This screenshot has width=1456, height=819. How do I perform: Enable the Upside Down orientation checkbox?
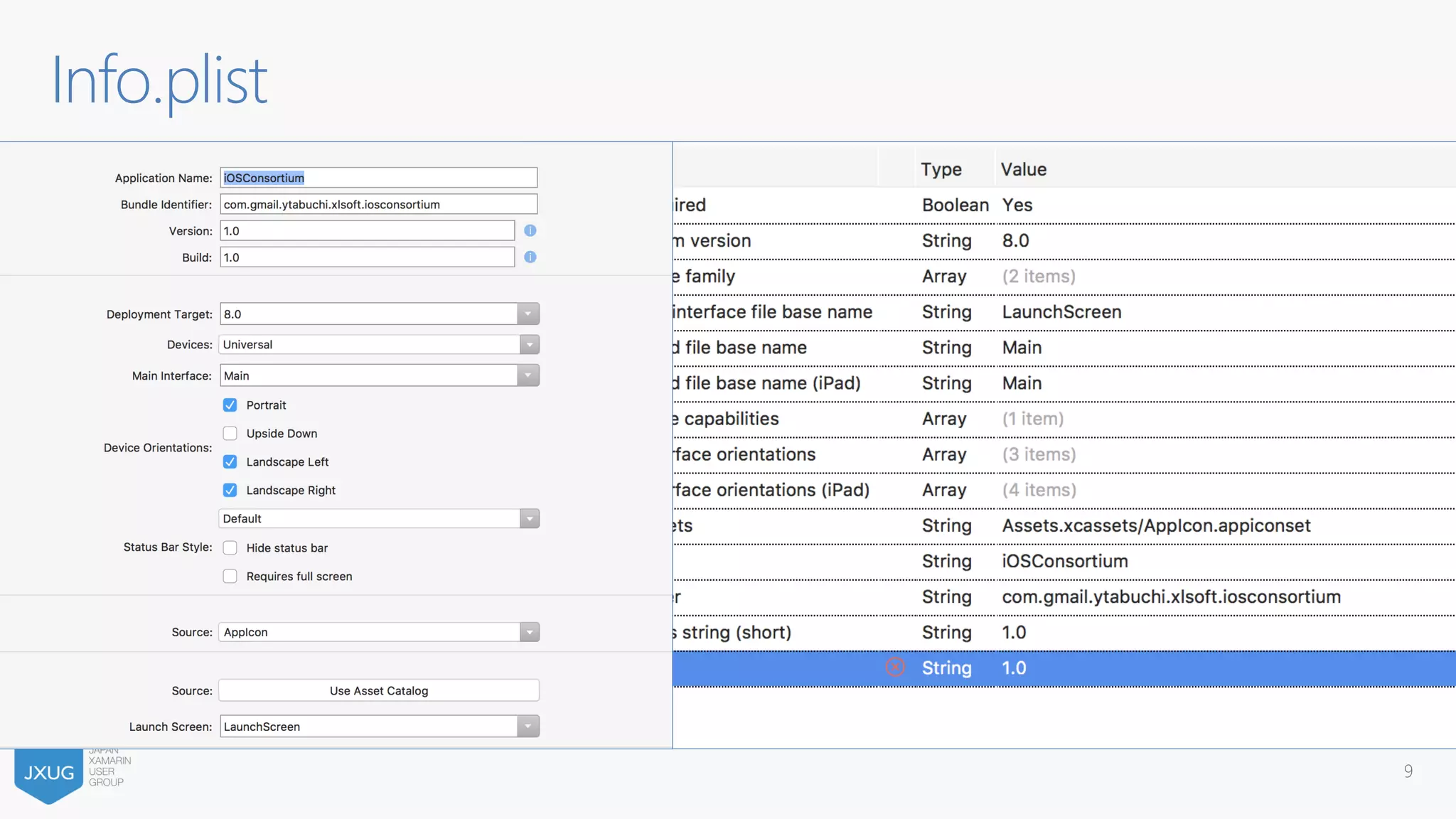point(230,434)
